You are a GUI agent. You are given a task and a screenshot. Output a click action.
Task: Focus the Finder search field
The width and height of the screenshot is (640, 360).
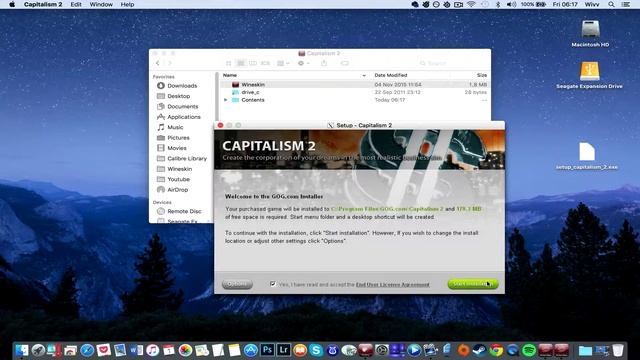coord(451,63)
